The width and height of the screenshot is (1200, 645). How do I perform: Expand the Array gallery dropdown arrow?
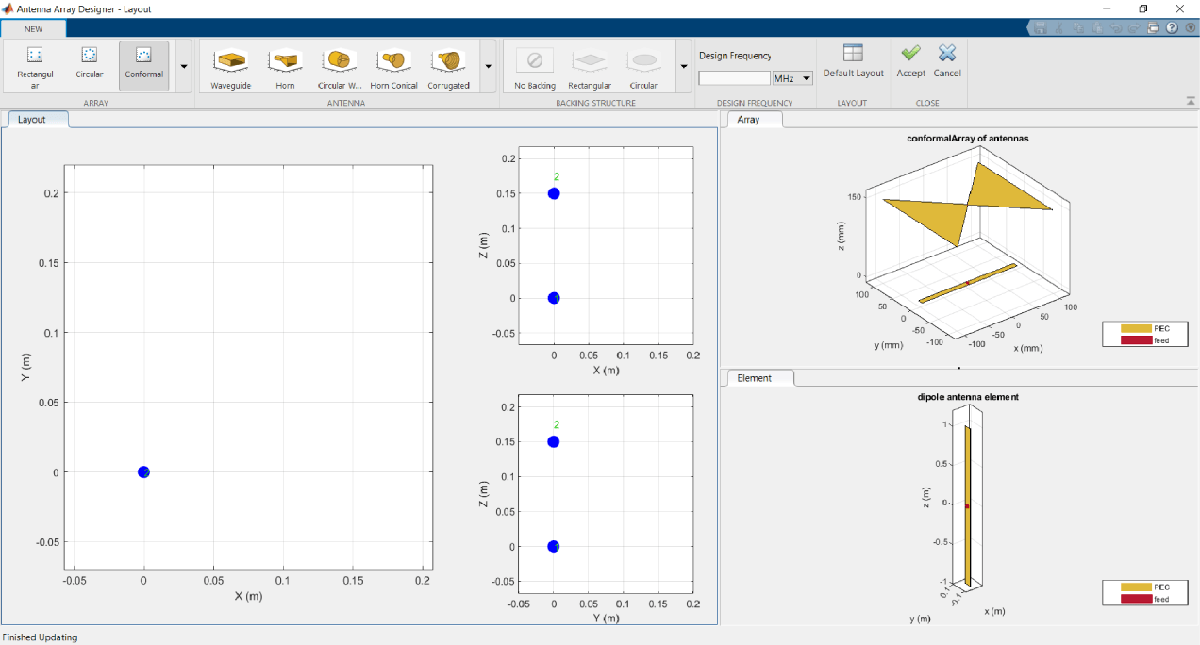click(x=183, y=67)
